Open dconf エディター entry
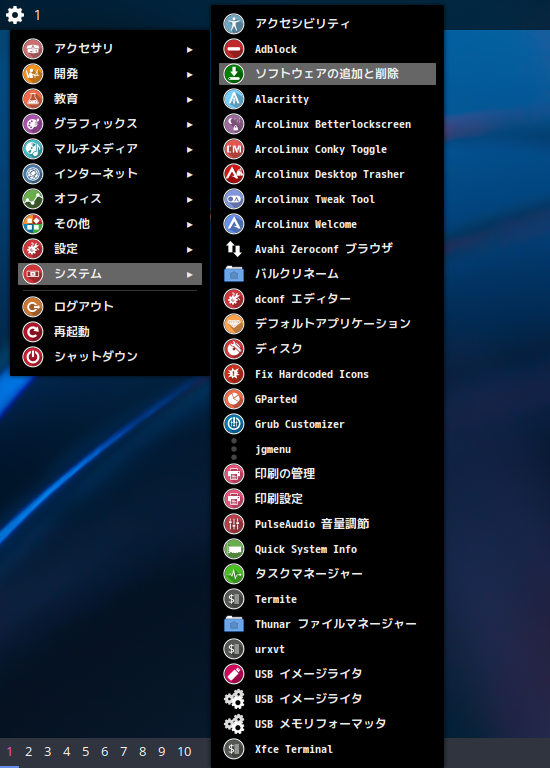This screenshot has width=550, height=768. click(x=327, y=299)
